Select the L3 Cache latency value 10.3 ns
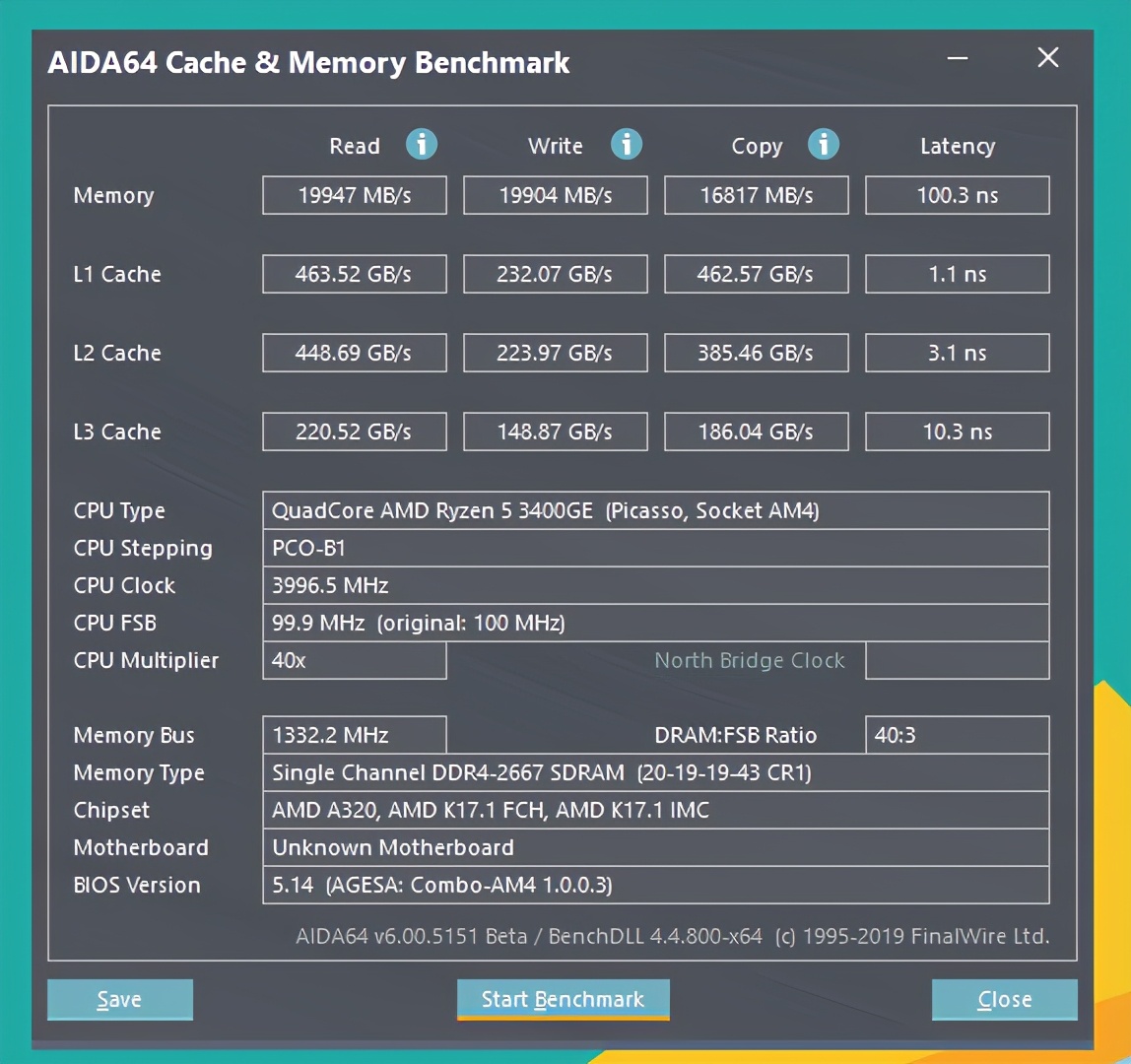This screenshot has height=1064, width=1131. 958,432
